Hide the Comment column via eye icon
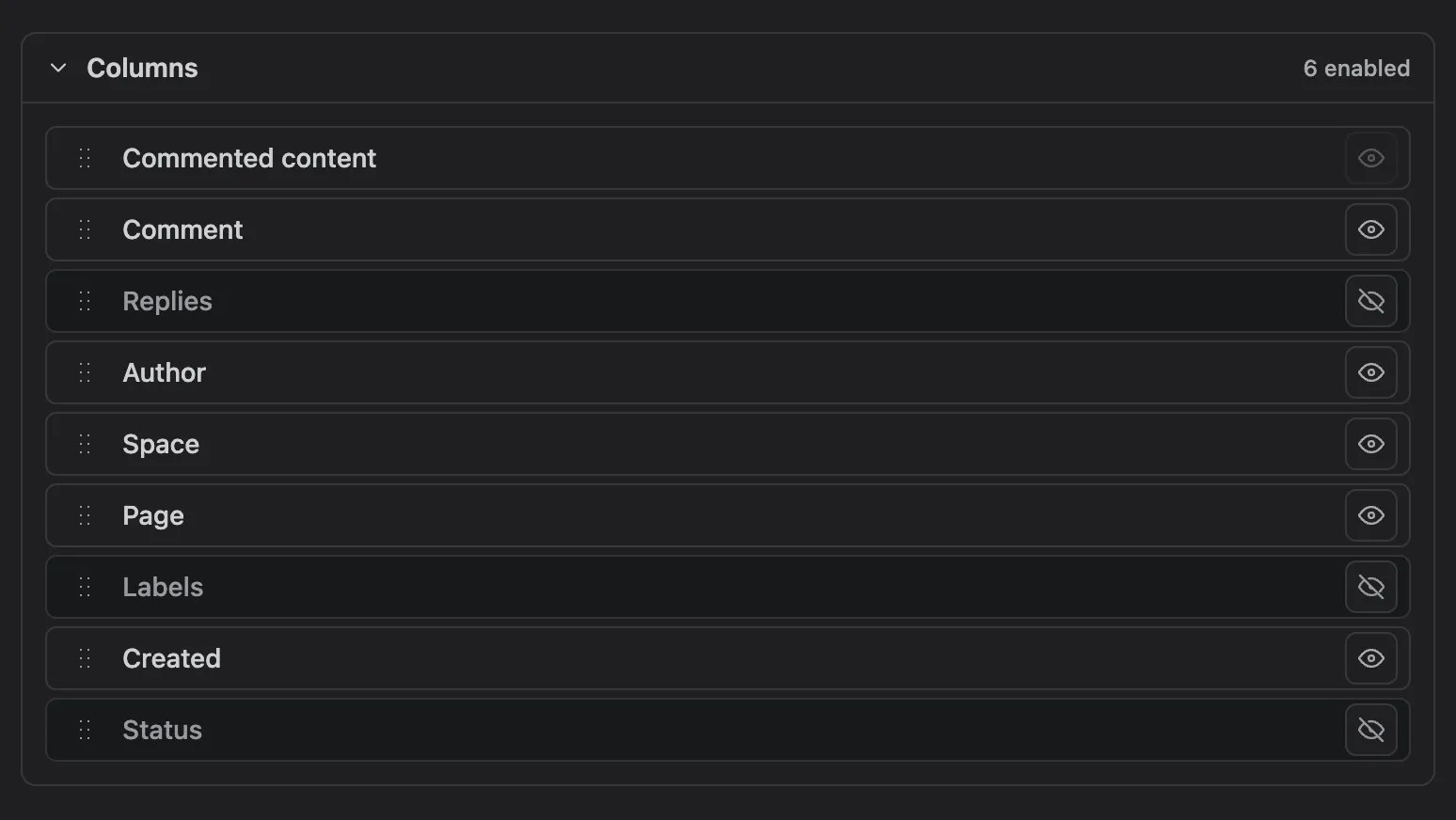The width and height of the screenshot is (1456, 820). click(x=1370, y=229)
